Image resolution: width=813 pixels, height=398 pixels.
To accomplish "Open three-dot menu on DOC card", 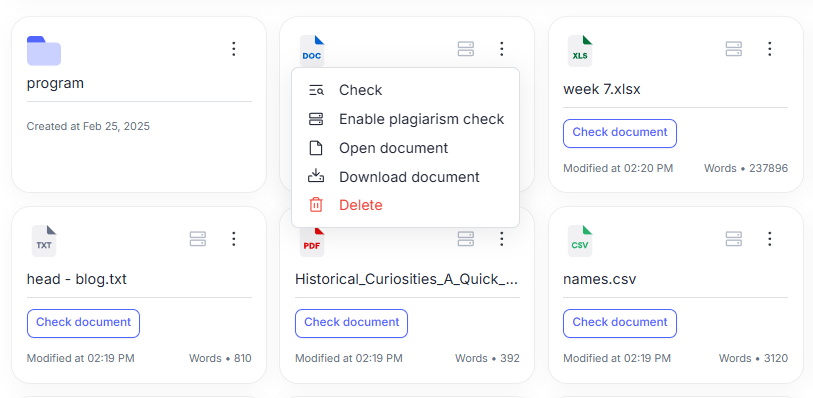I will [x=501, y=49].
